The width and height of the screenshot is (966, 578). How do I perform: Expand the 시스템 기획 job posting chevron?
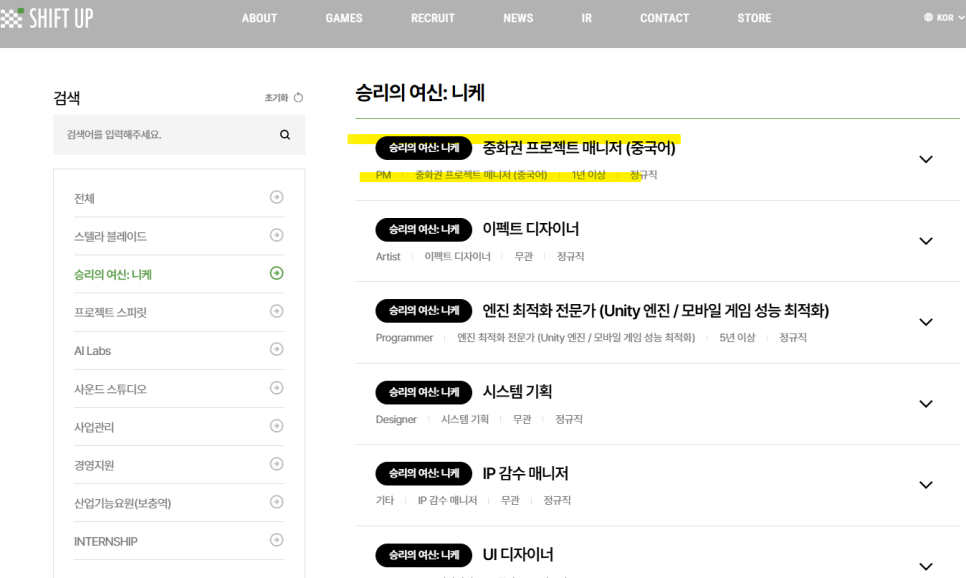click(925, 404)
